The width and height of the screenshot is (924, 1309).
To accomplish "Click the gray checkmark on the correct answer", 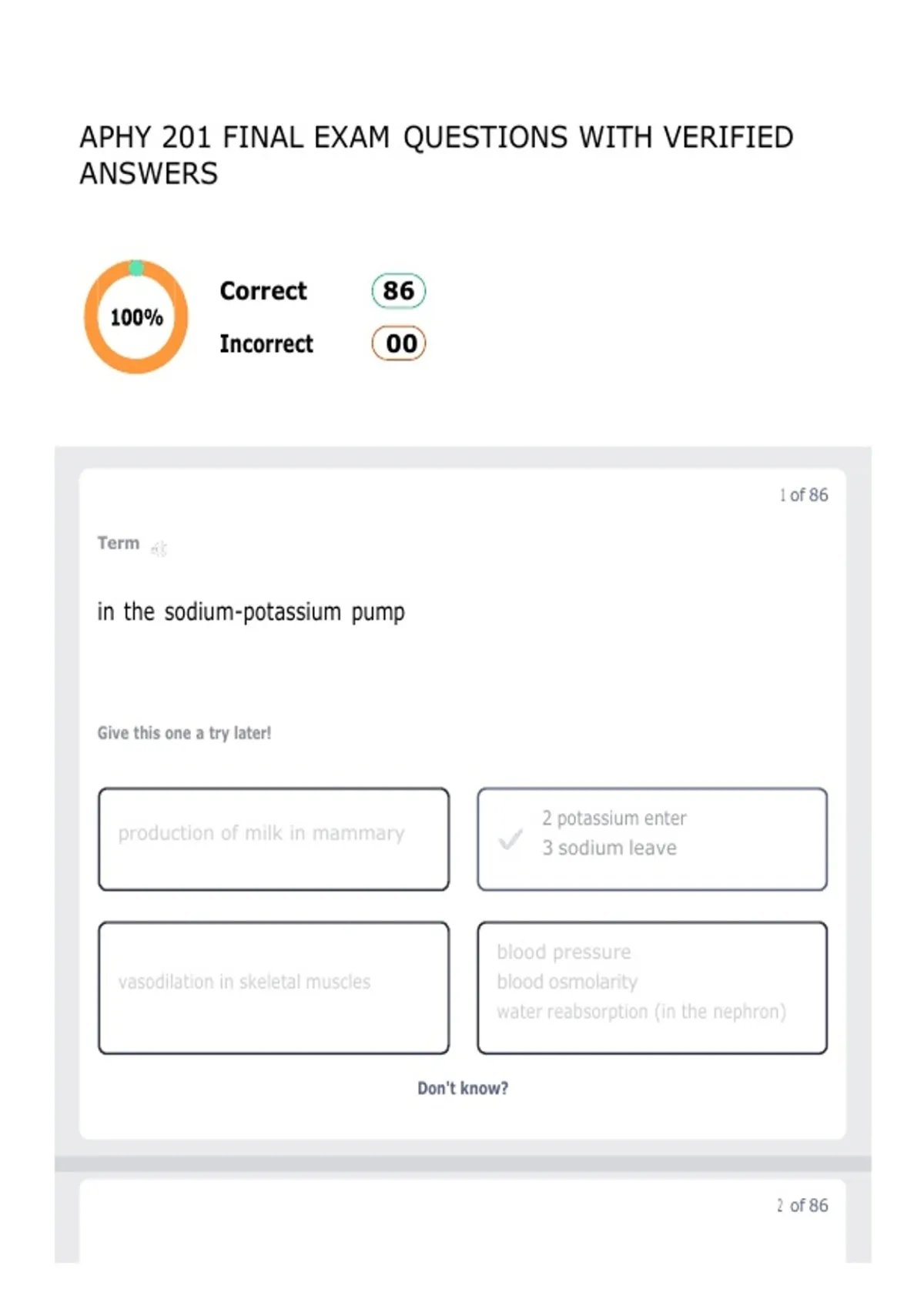I will click(x=511, y=839).
